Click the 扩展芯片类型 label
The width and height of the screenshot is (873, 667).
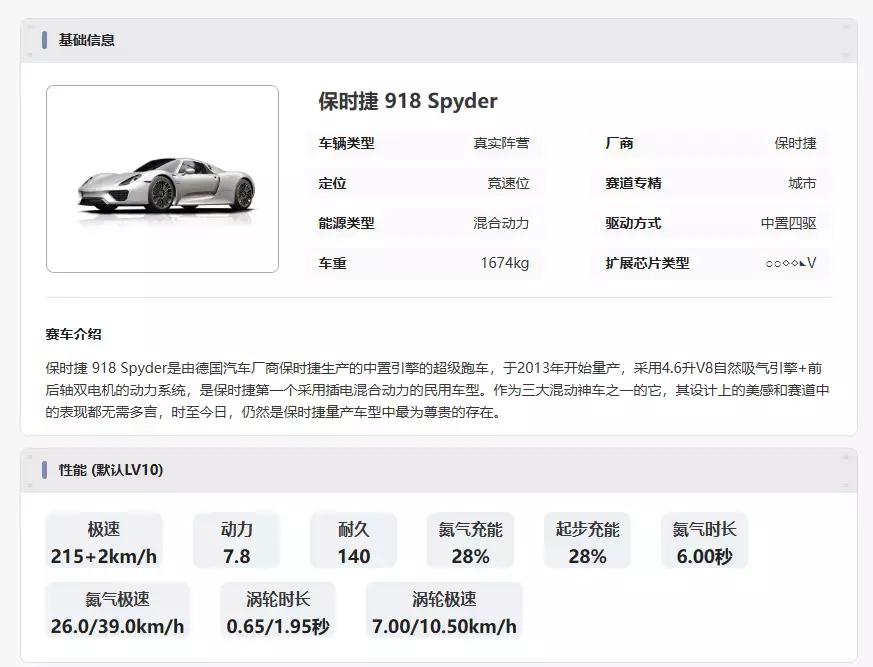pyautogui.click(x=647, y=263)
